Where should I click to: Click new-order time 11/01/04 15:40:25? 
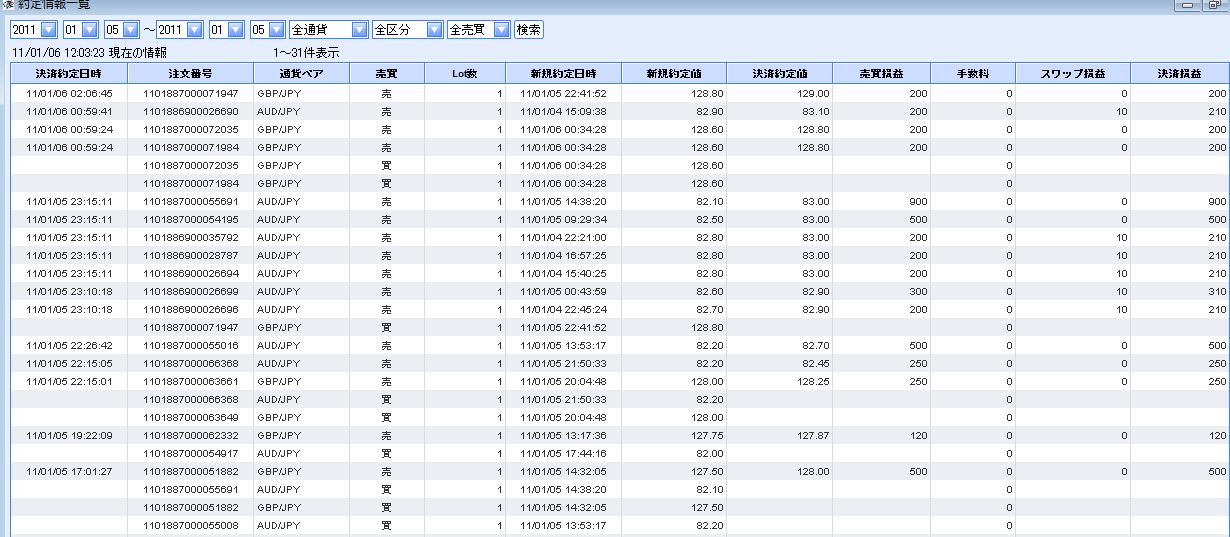tap(563, 273)
